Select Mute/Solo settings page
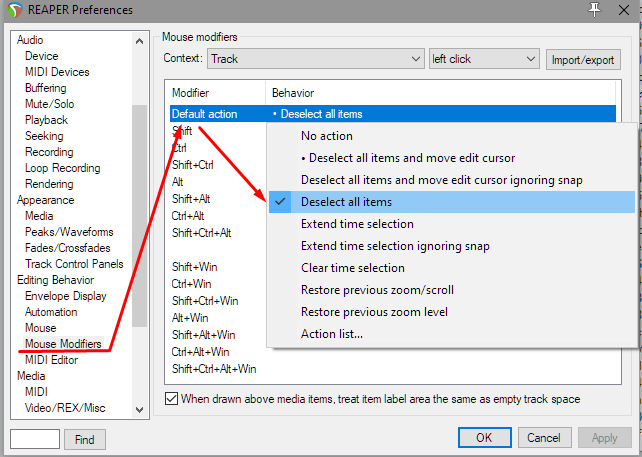The height and width of the screenshot is (457, 642). coord(50,104)
